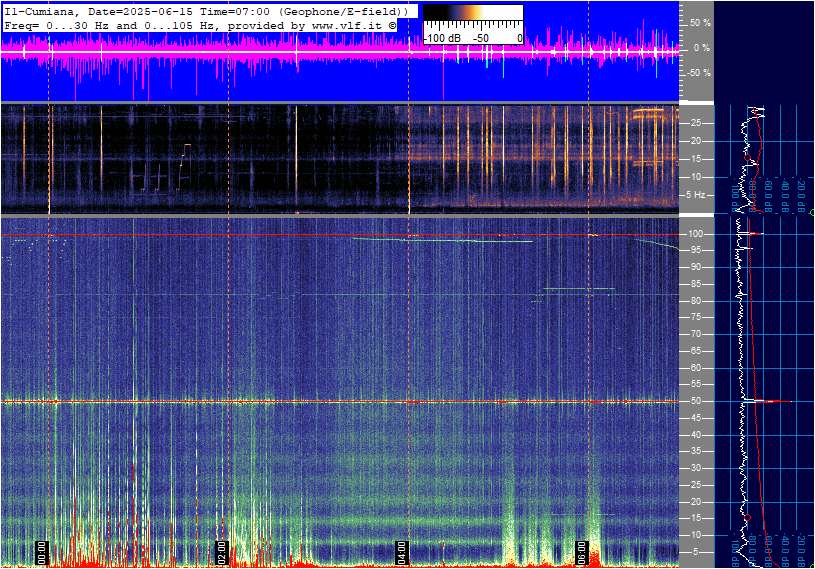
Task: Click the 55 Hz E-field axis label
Action: click(x=695, y=384)
